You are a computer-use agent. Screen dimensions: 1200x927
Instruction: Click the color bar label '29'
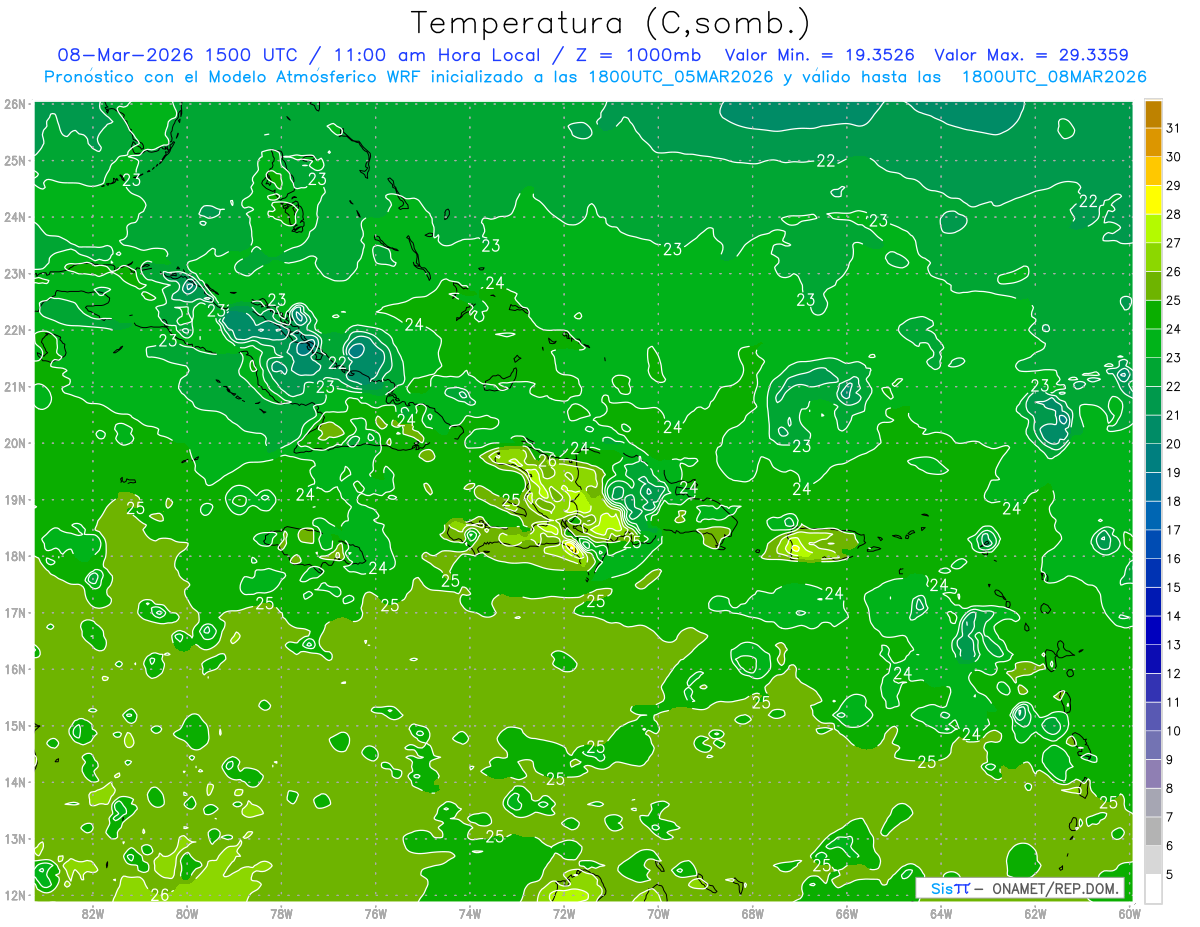(1174, 186)
